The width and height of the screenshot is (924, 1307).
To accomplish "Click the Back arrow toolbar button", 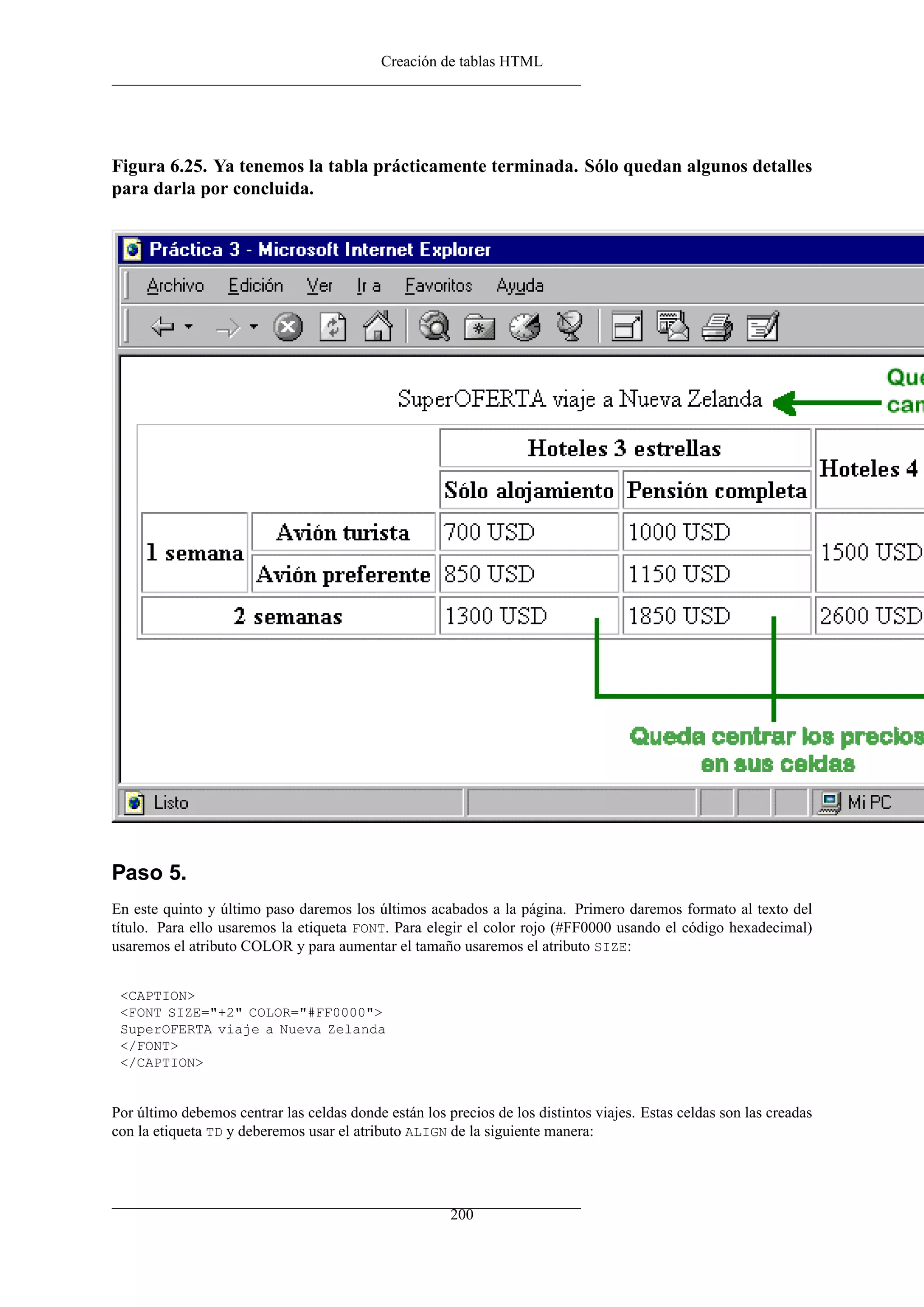I will click(163, 327).
